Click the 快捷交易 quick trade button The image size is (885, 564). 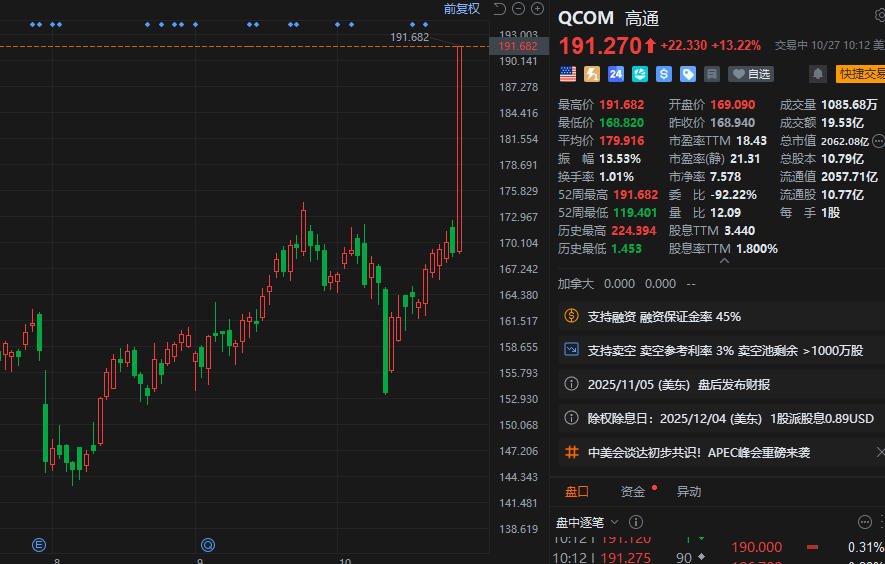point(860,74)
